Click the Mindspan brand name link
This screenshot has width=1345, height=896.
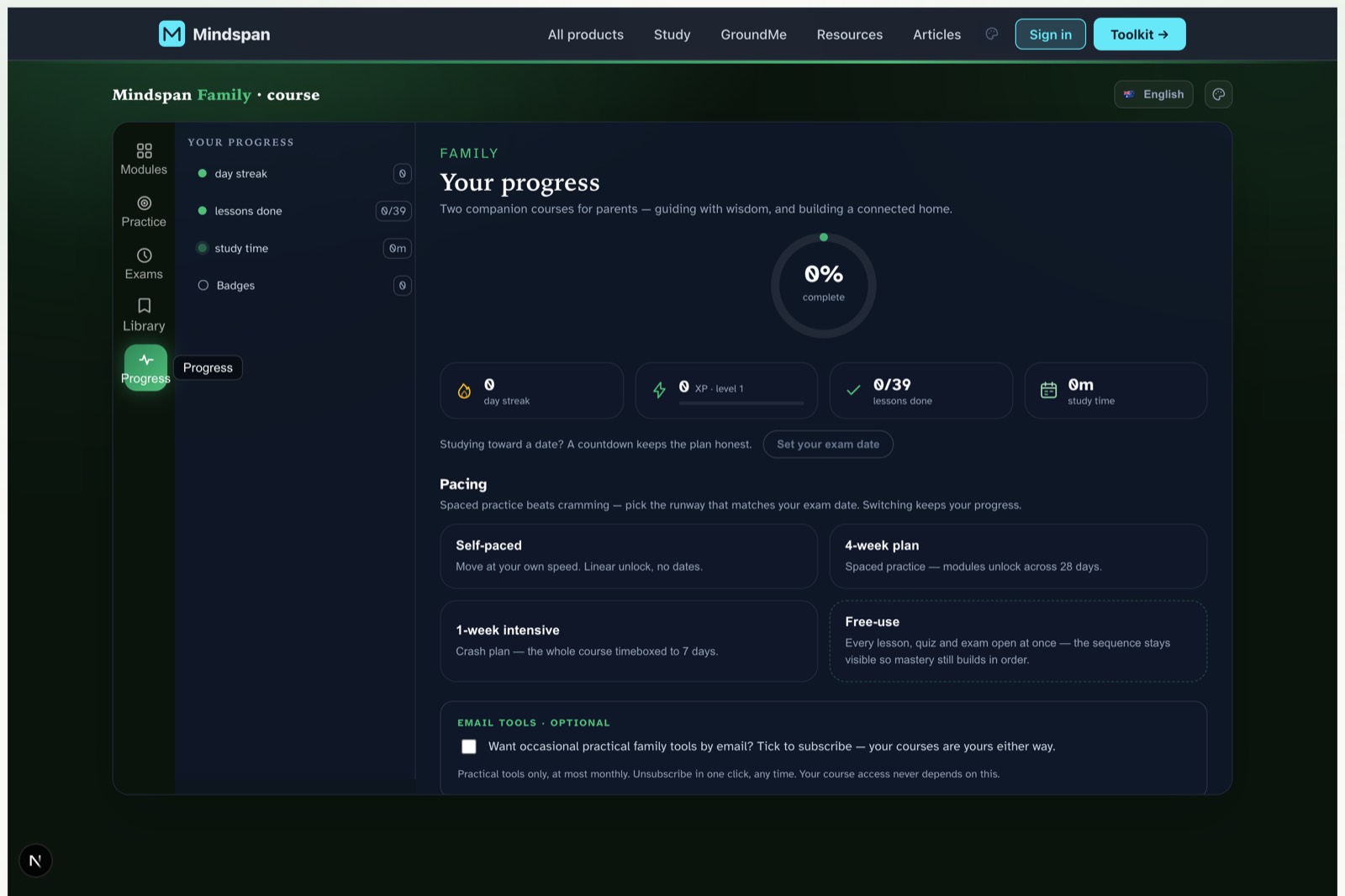(231, 34)
